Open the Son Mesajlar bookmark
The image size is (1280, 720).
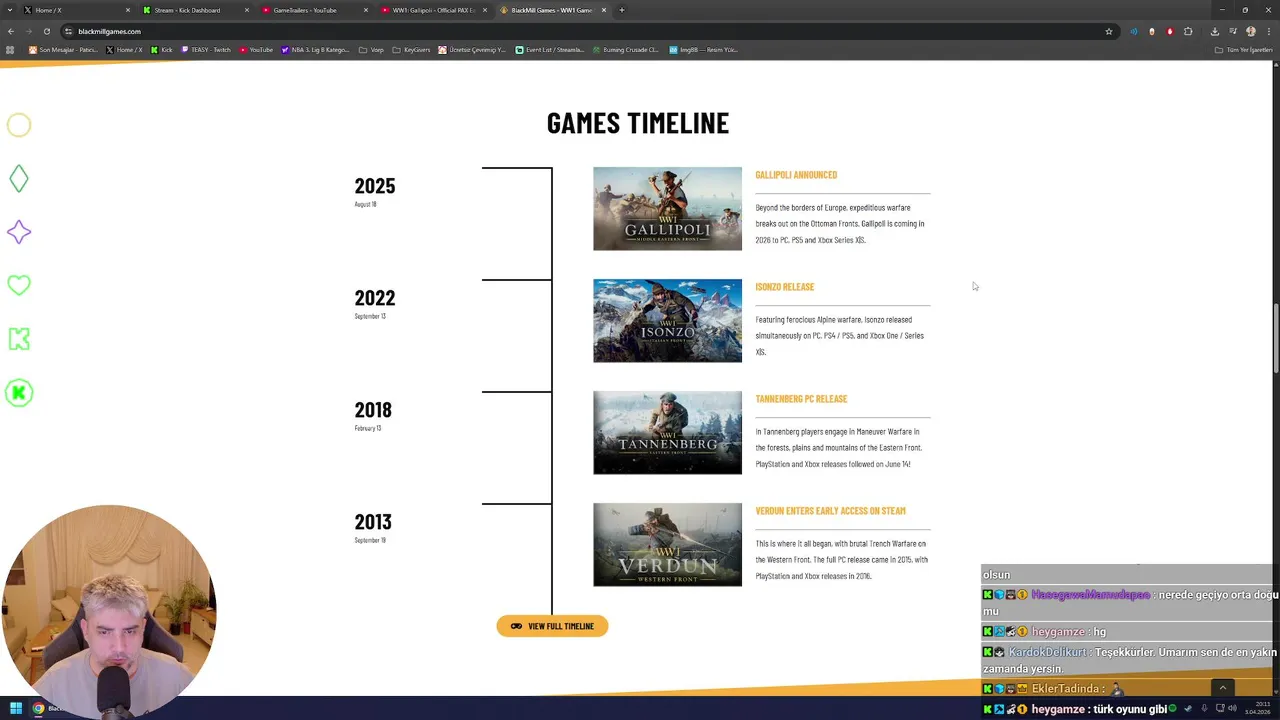(x=63, y=50)
